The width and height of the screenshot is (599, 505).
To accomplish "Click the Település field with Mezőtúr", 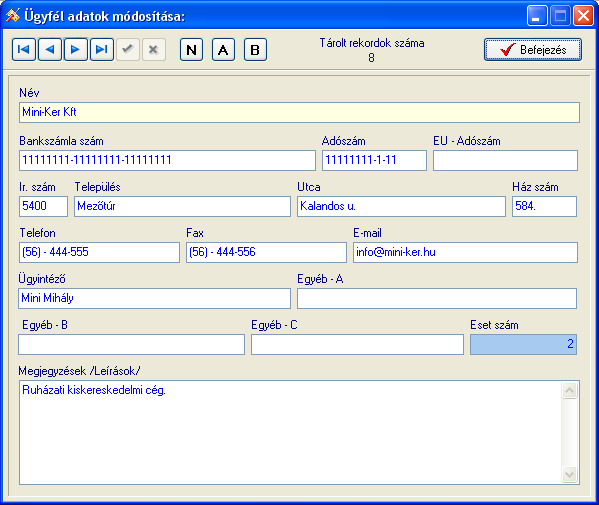I will click(183, 207).
